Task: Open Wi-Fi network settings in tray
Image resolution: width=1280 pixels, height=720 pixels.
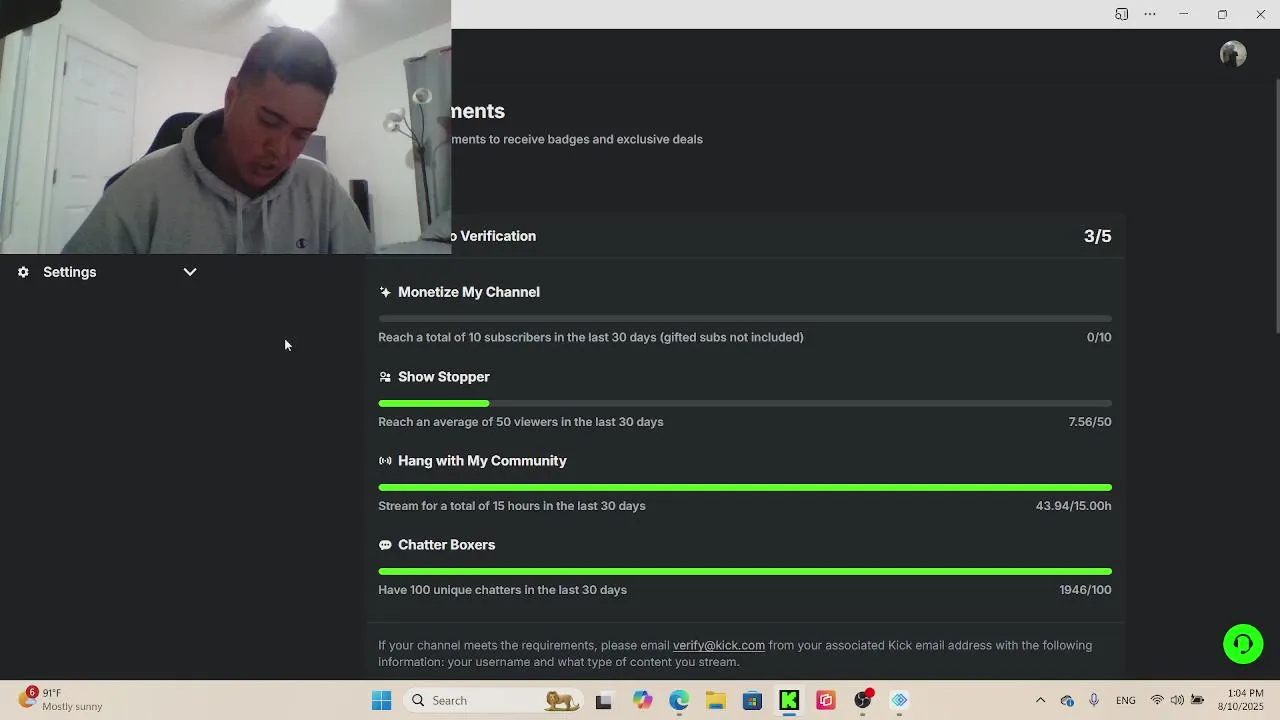Action: [1157, 701]
